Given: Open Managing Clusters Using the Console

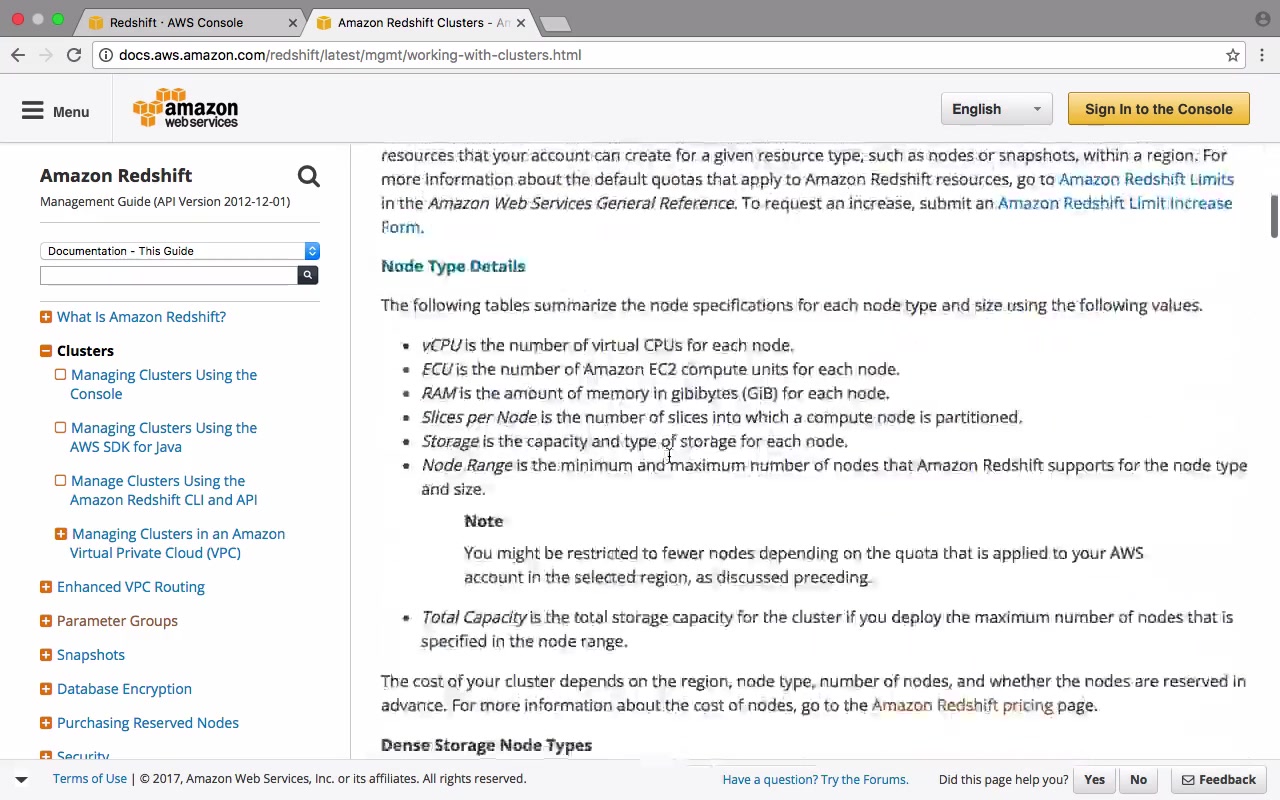Looking at the screenshot, I should [x=164, y=384].
